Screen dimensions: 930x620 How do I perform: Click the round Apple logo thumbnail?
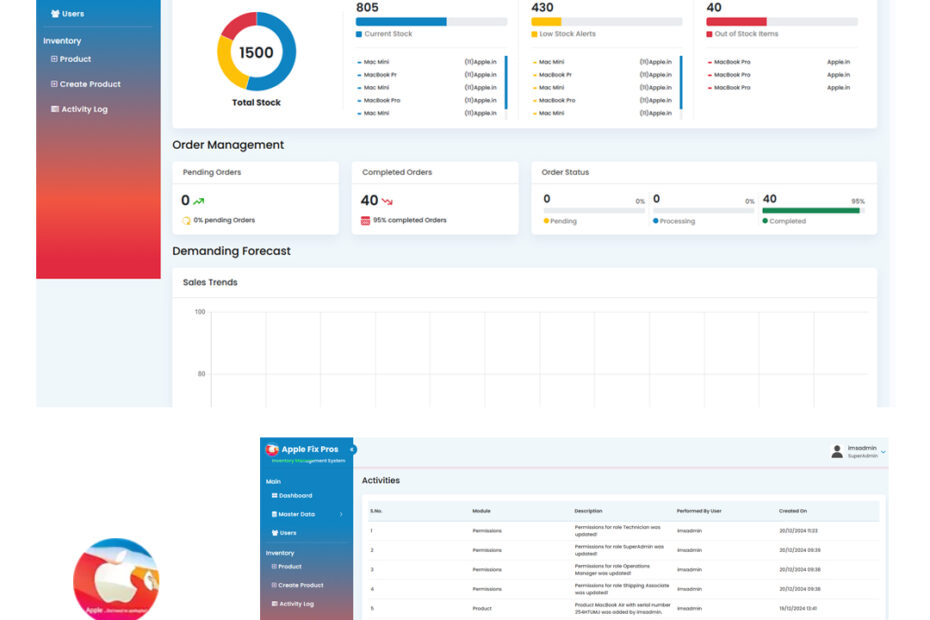click(x=116, y=579)
